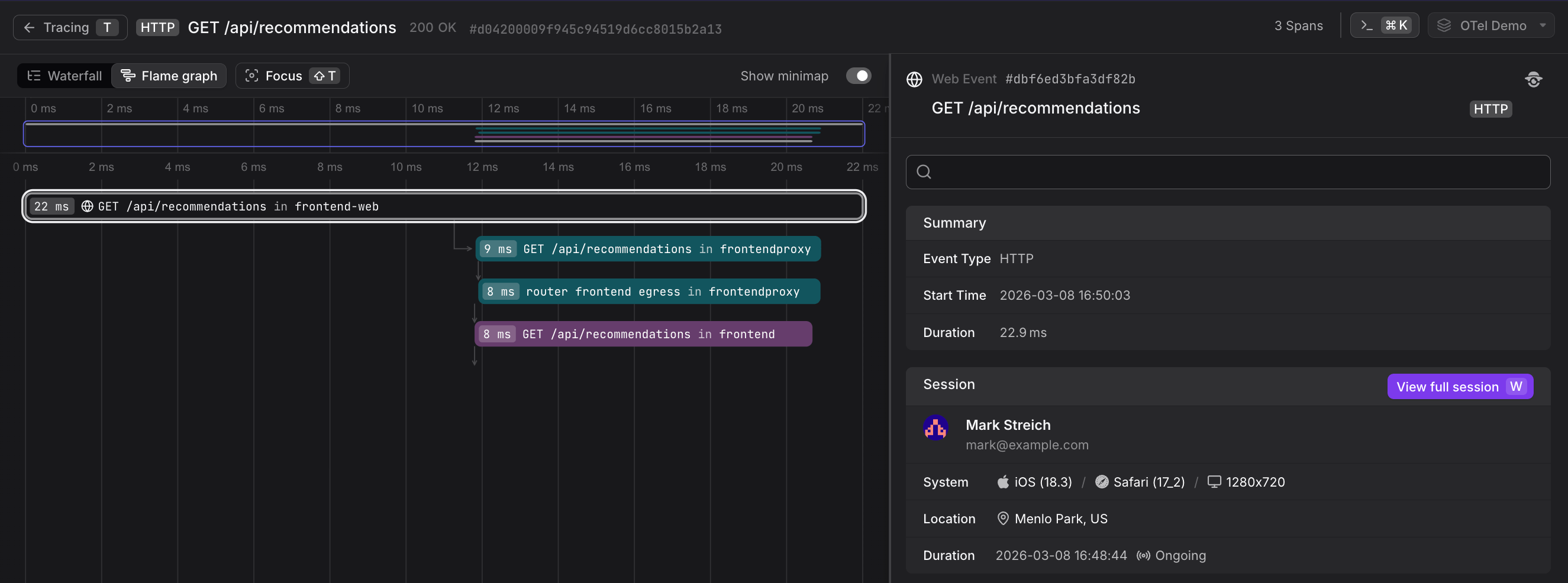Click the Ongoing broadcast status icon

1143,556
